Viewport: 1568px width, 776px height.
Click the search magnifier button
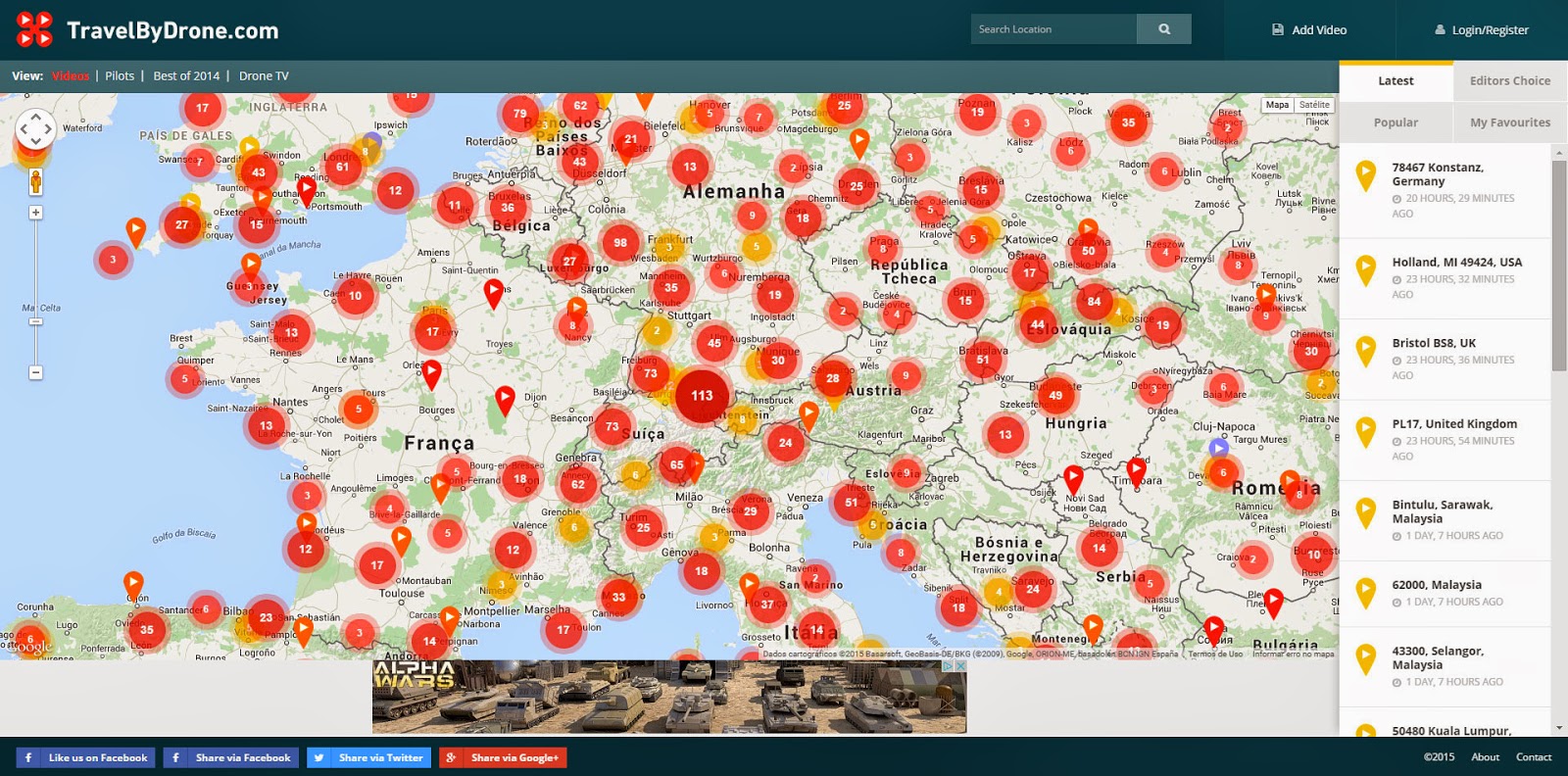[x=1164, y=29]
